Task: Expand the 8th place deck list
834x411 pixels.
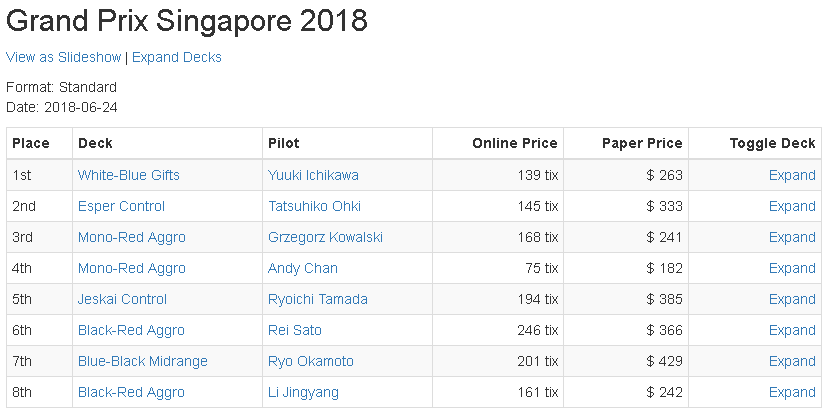Action: [792, 392]
